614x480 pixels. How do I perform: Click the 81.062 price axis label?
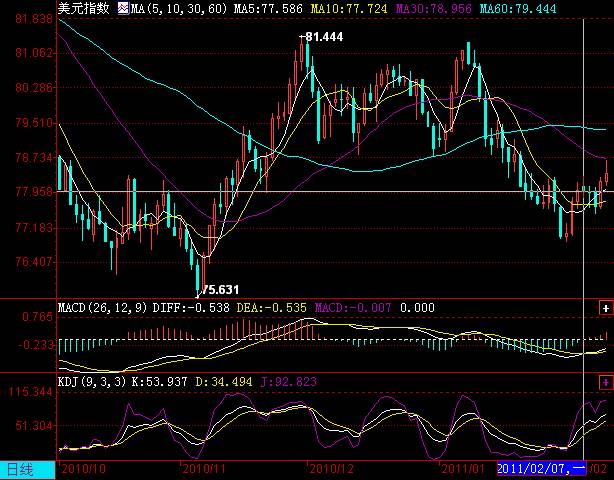(x=34, y=52)
